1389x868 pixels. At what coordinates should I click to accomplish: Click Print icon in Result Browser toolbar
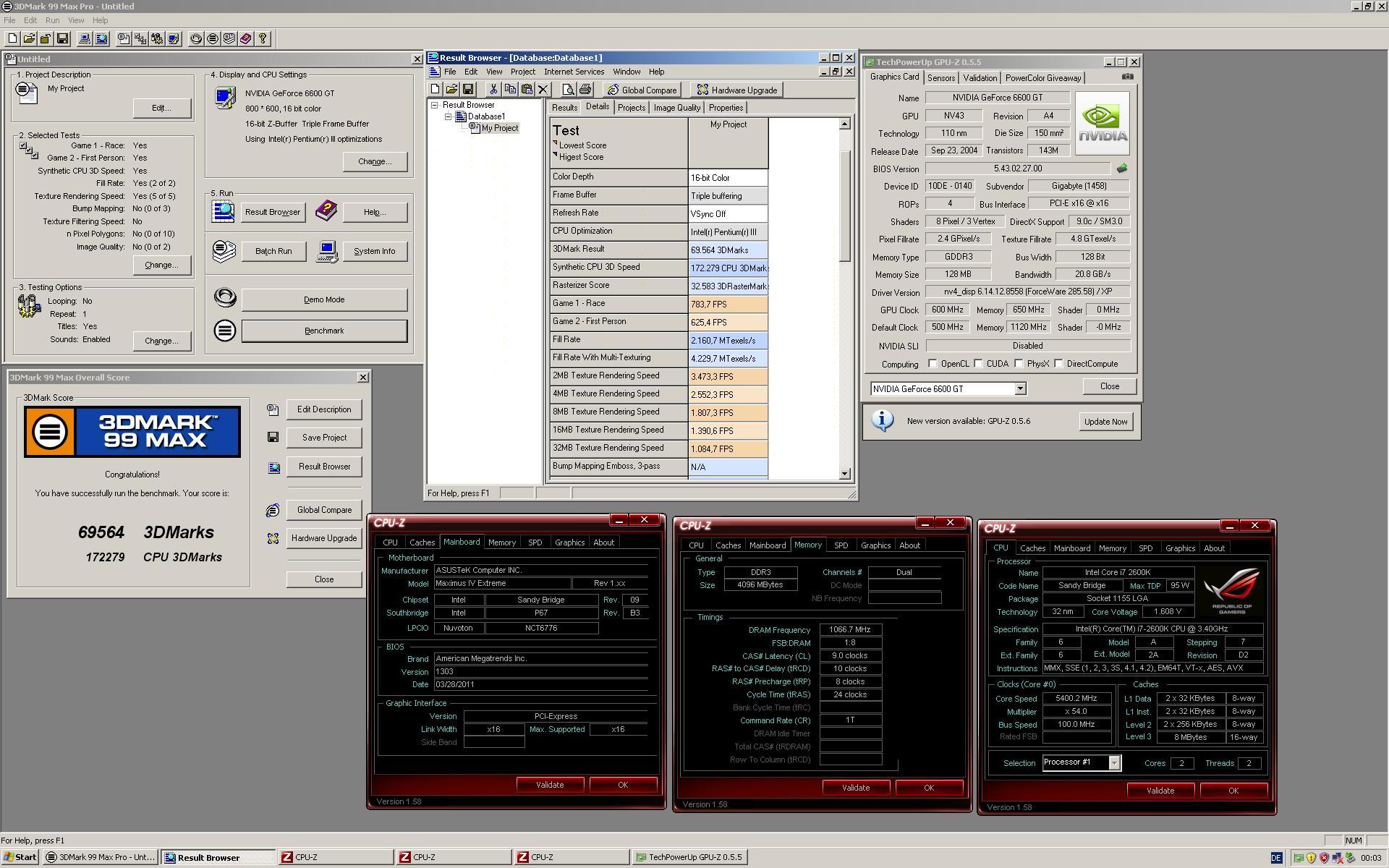click(585, 90)
